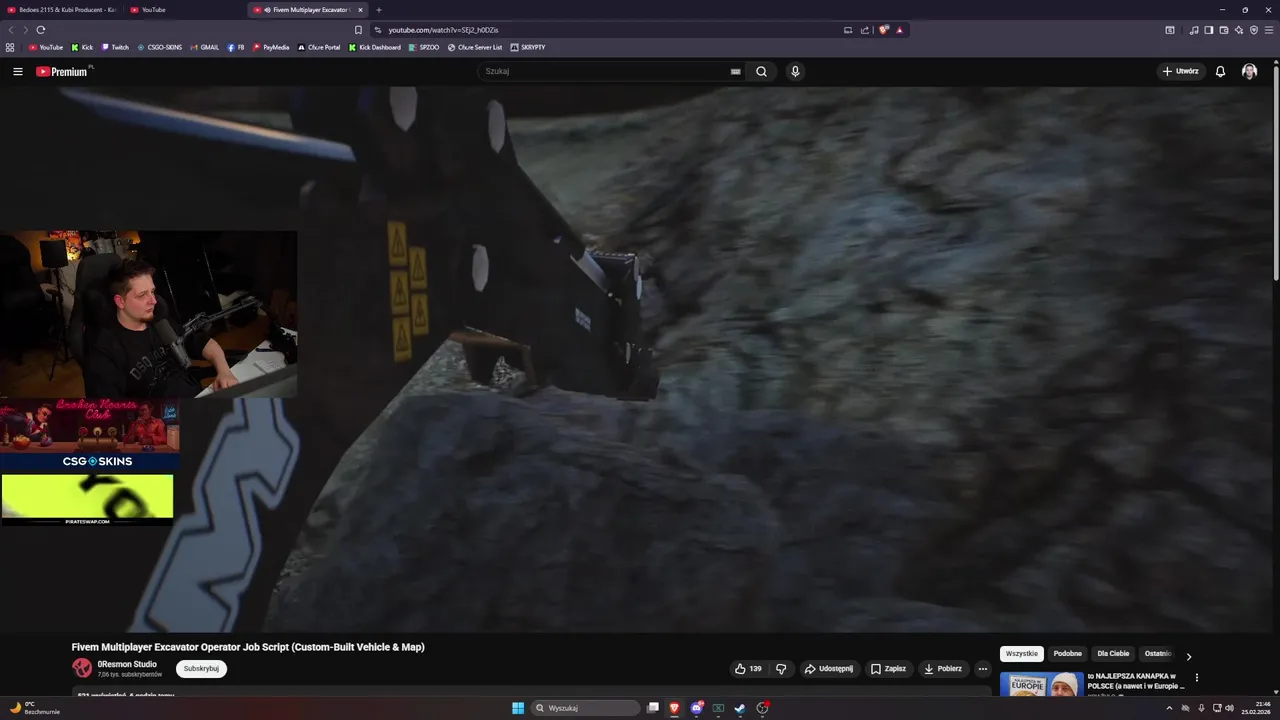Viewport: 1280px width, 720px height.
Task: Select the Podobne filter chip
Action: [1067, 654]
